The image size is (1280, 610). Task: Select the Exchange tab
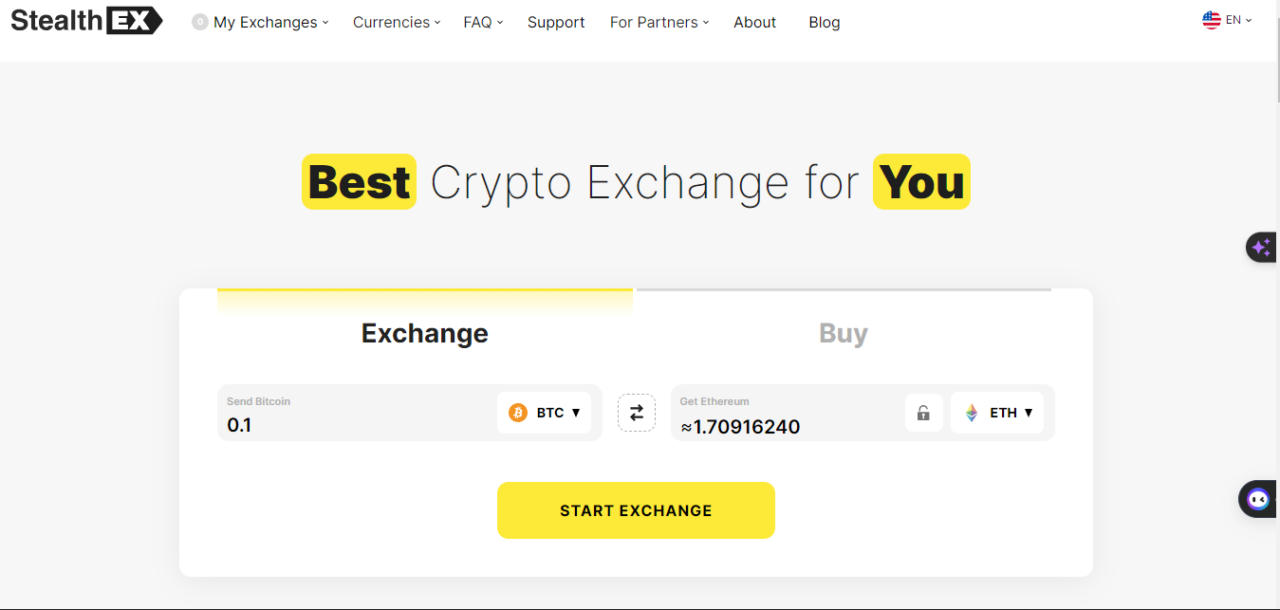[424, 333]
